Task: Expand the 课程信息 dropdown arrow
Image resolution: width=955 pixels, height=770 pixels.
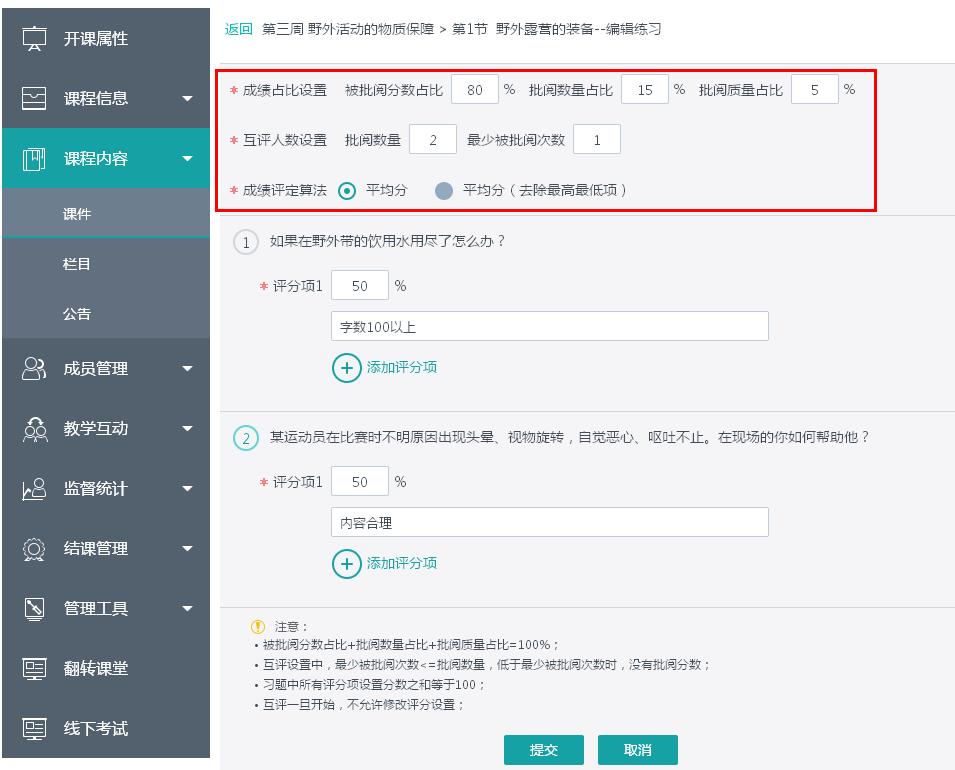Action: coord(187,99)
